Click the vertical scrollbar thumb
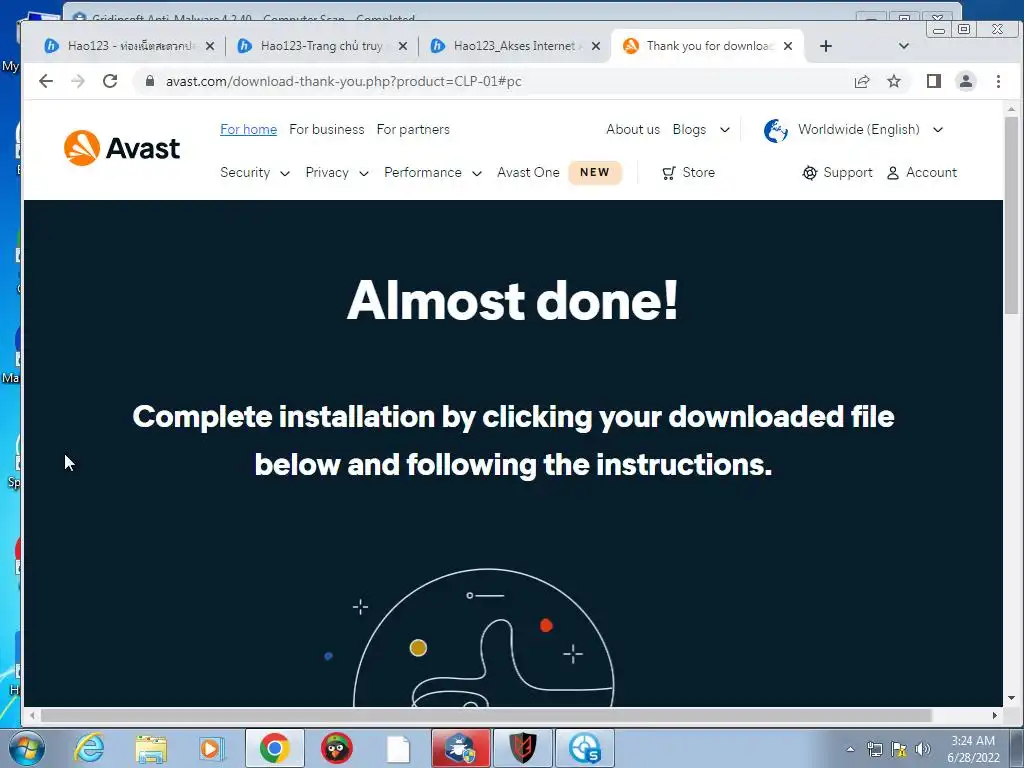 click(x=1011, y=216)
